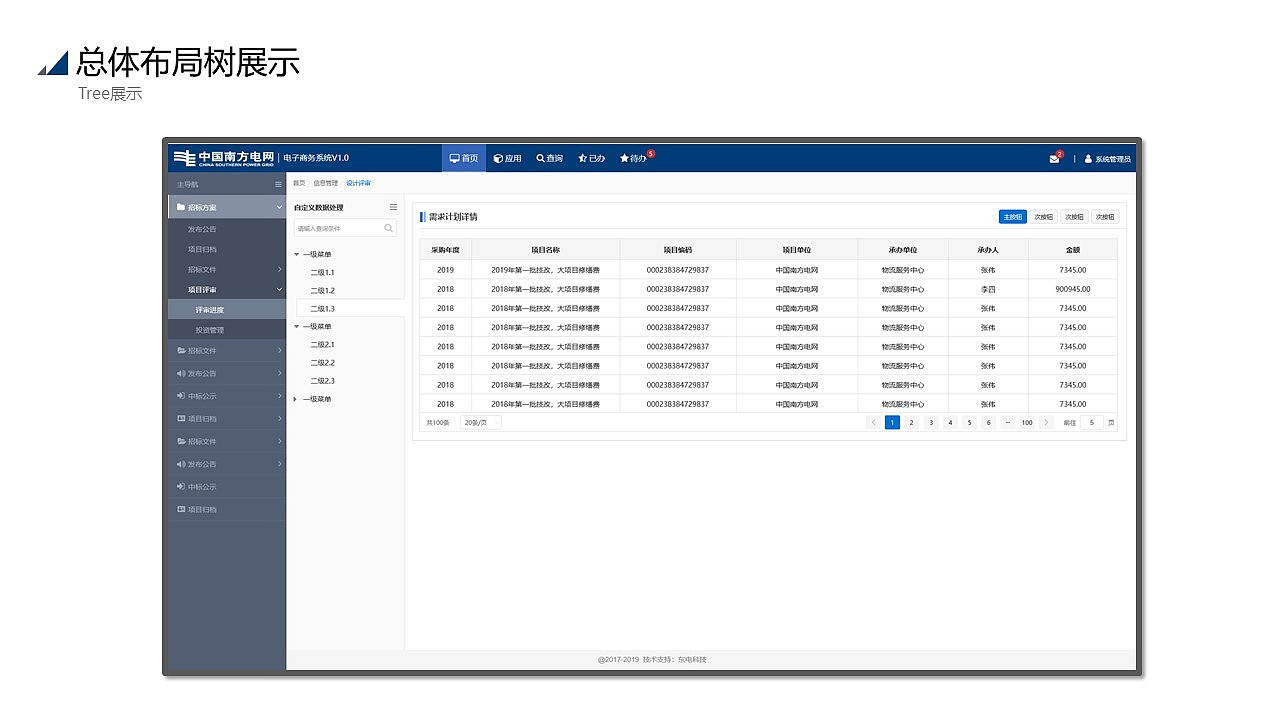Click the 主按钮 primary button
This screenshot has width=1280, height=720.
(1012, 216)
